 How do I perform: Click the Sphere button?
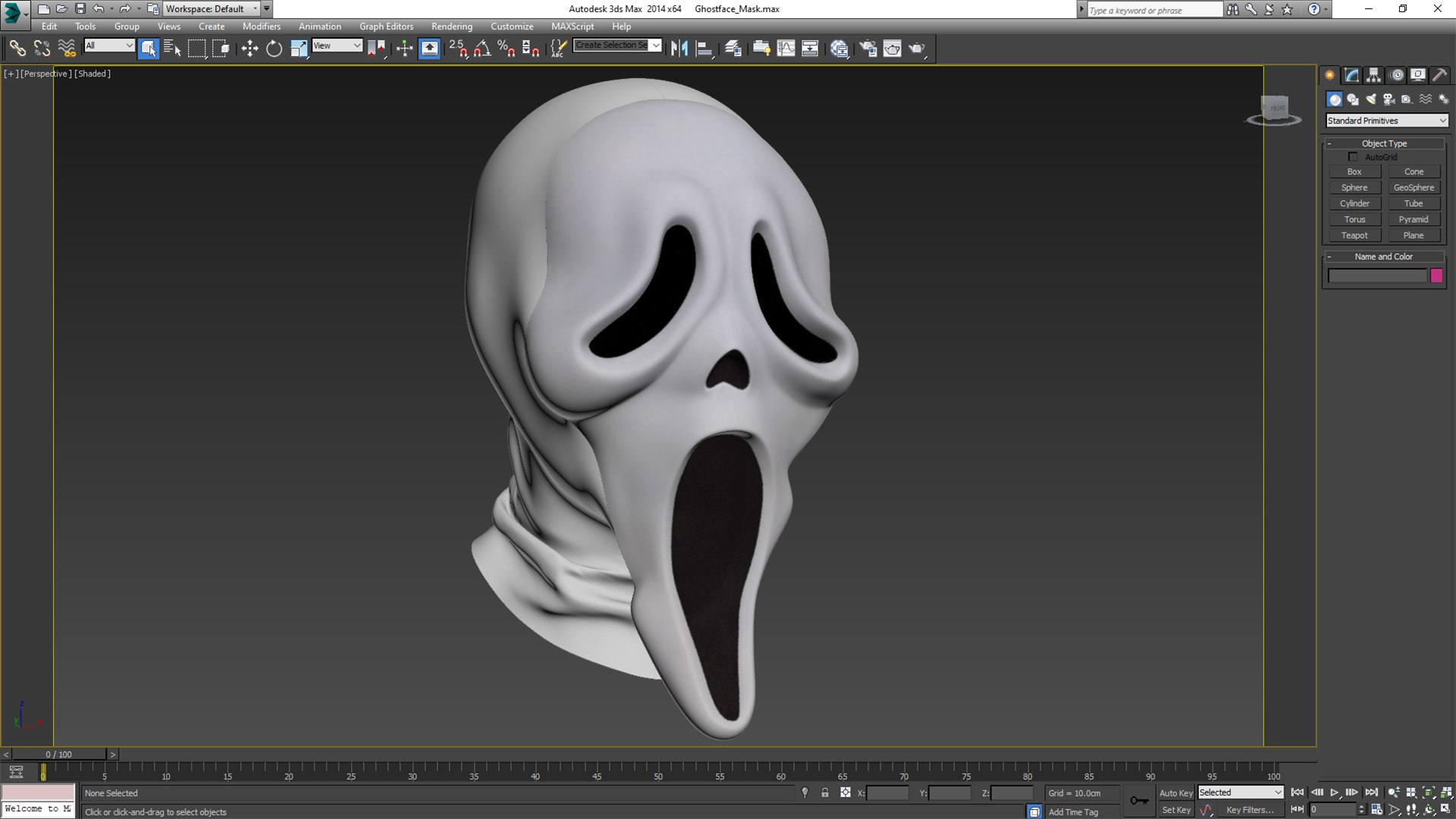click(1354, 187)
